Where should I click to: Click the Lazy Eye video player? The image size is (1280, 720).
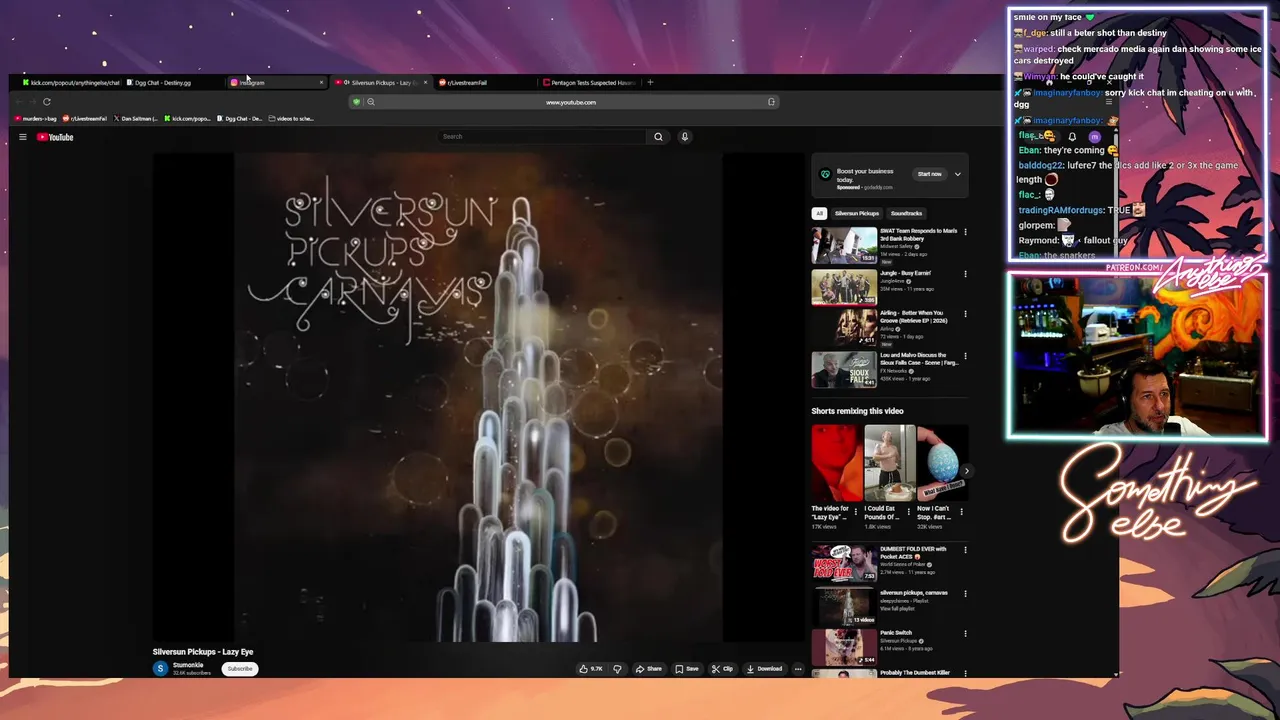pos(478,397)
